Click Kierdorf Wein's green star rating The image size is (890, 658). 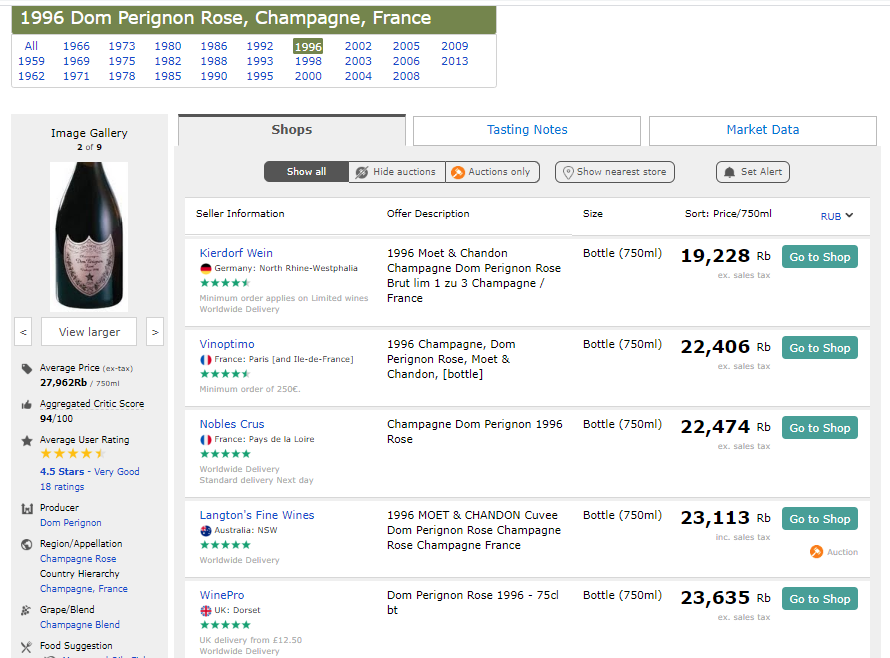coord(225,283)
